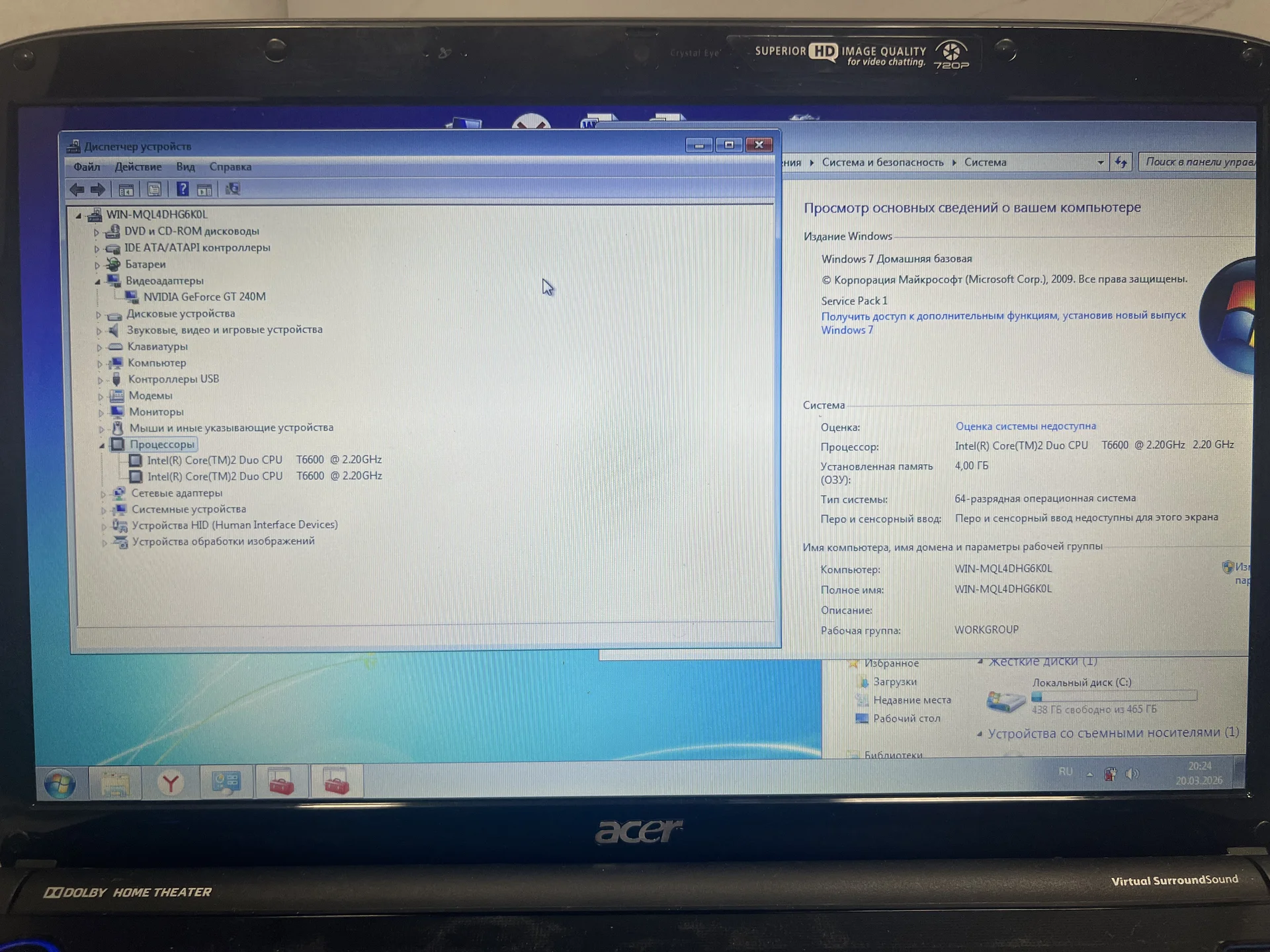Screen dimensions: 1270x952
Task: Collapse Устройства со съемными носителями group
Action: click(x=980, y=734)
